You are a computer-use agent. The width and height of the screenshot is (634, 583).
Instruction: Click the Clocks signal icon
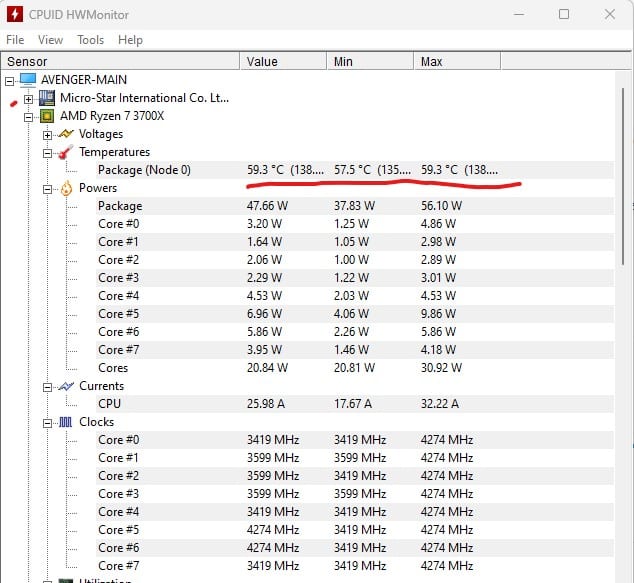[x=66, y=422]
